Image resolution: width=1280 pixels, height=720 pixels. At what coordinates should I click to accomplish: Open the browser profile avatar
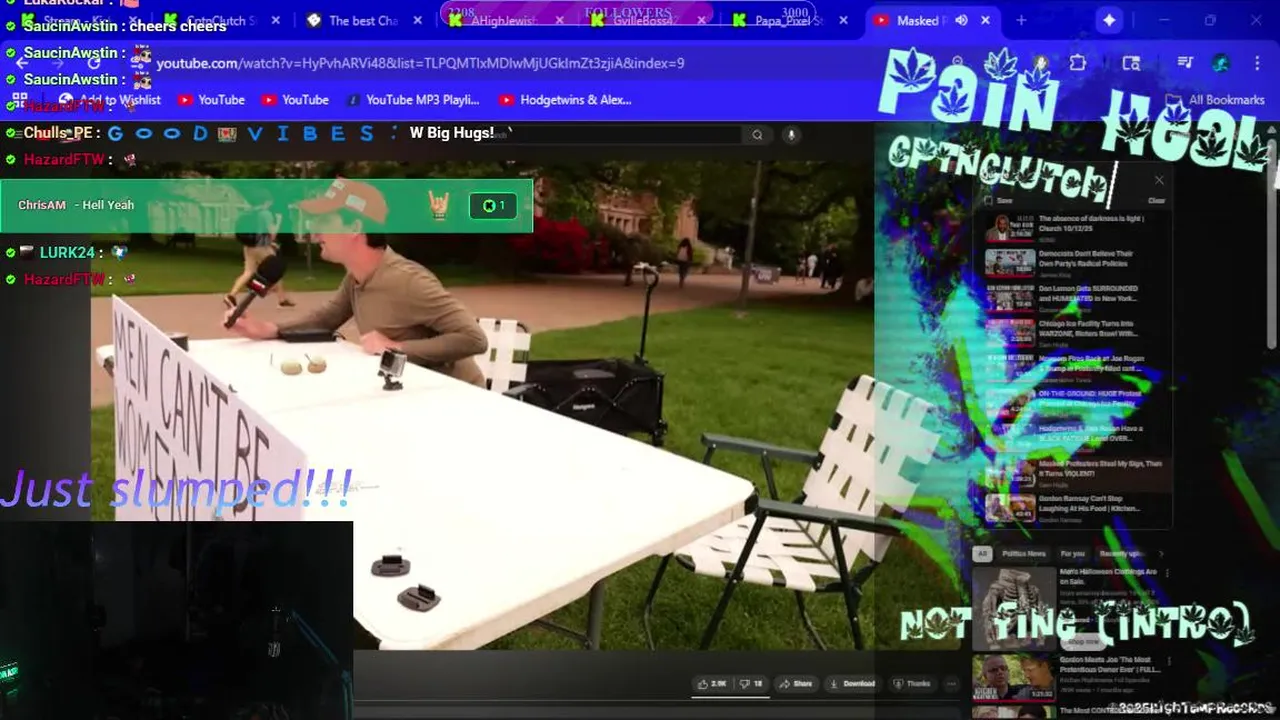point(1220,63)
